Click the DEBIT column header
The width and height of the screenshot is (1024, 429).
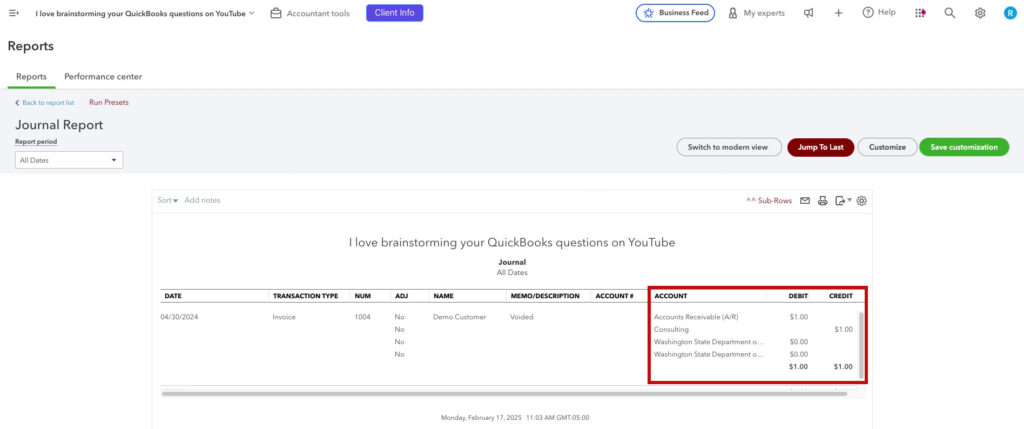[x=798, y=296]
